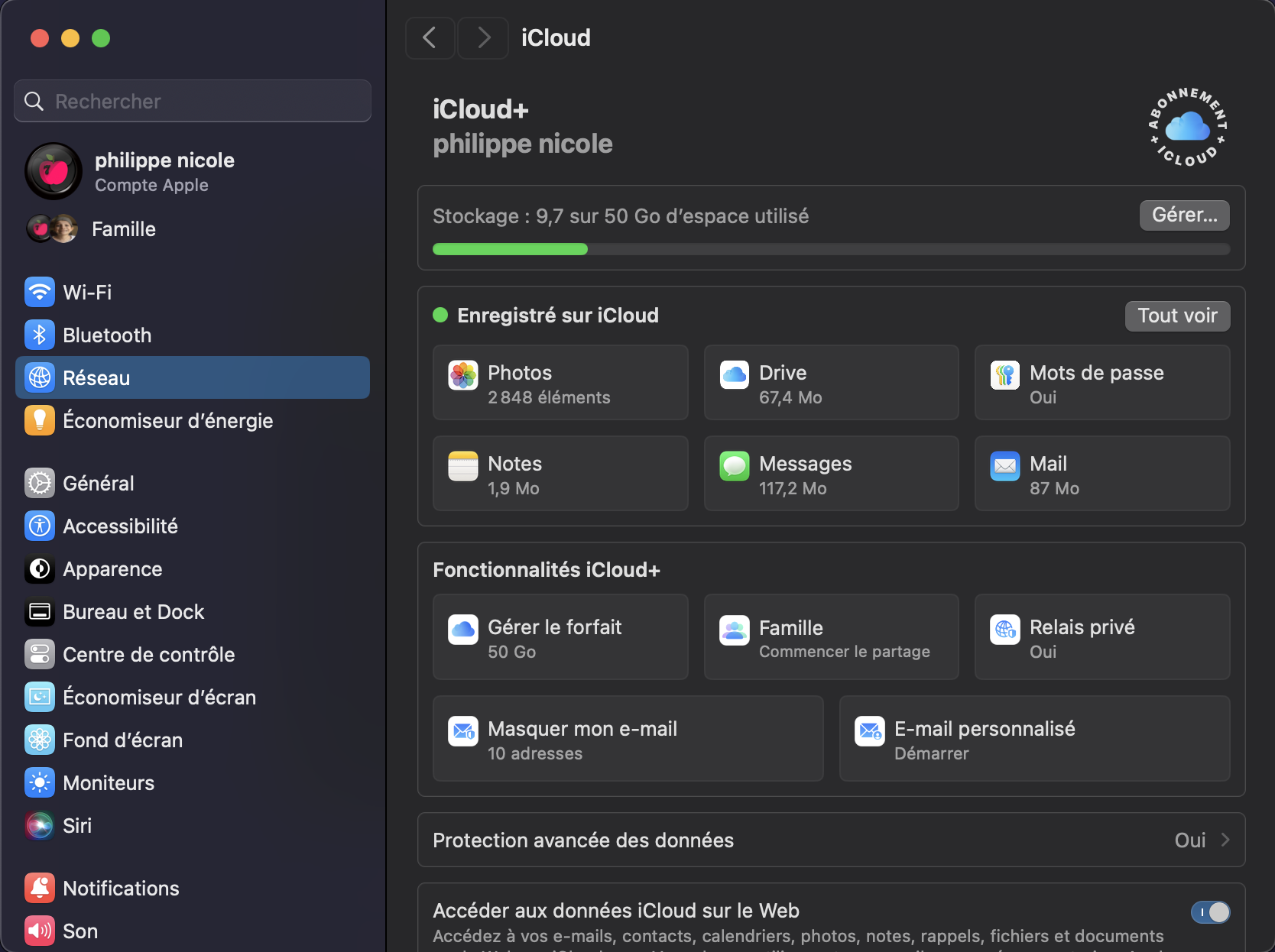Viewport: 1275px width, 952px height.
Task: Click the Messages bubble icon
Action: pos(734,466)
